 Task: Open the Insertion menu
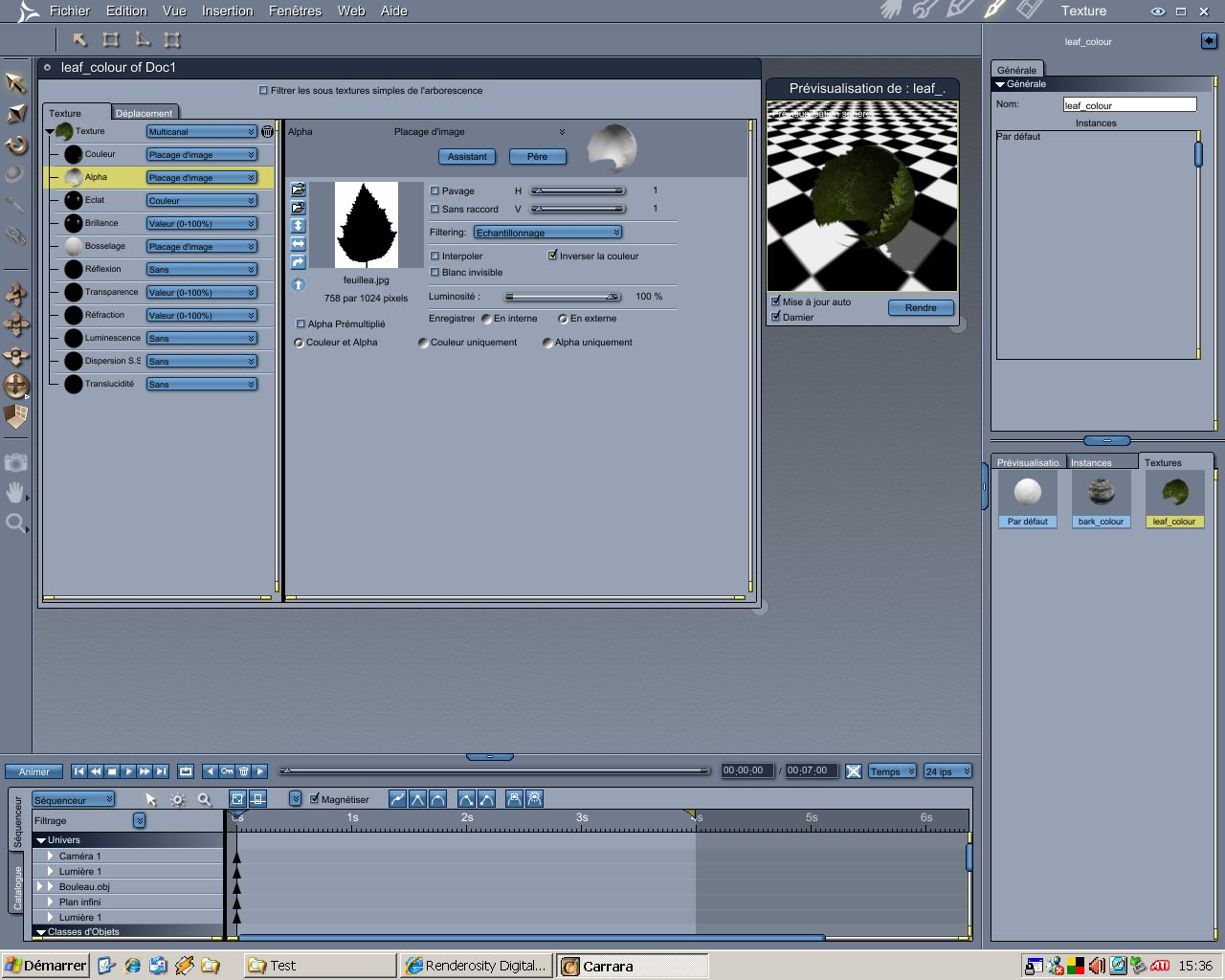tap(227, 11)
